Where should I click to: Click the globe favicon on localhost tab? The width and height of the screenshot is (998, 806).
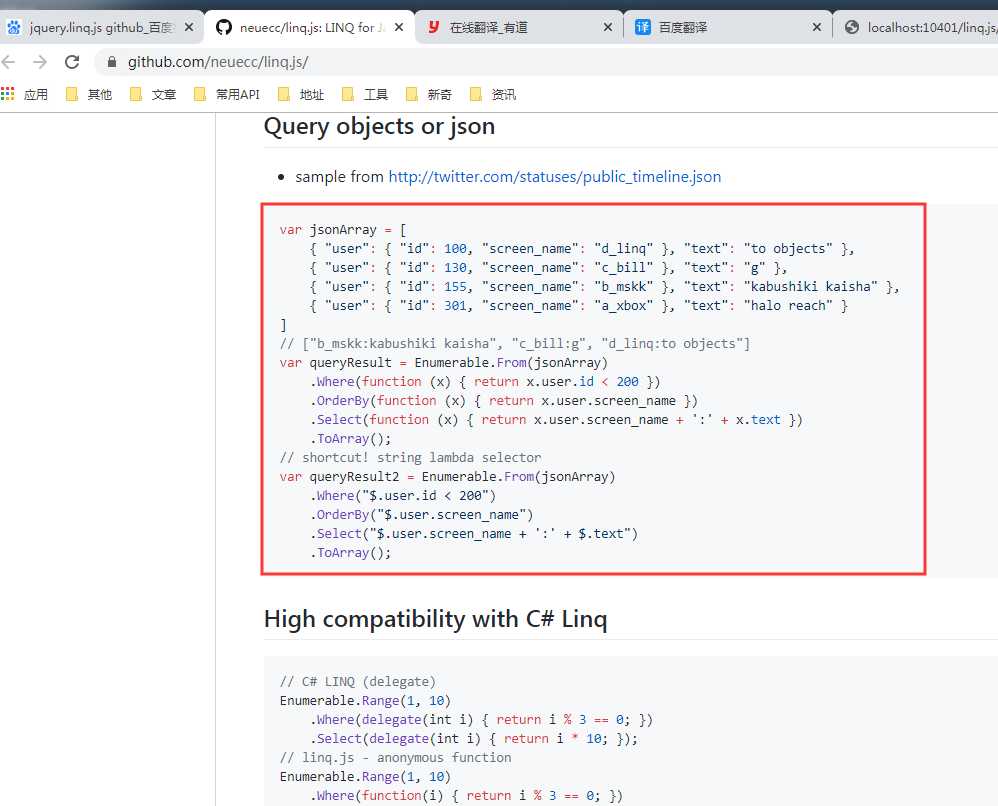pyautogui.click(x=852, y=27)
